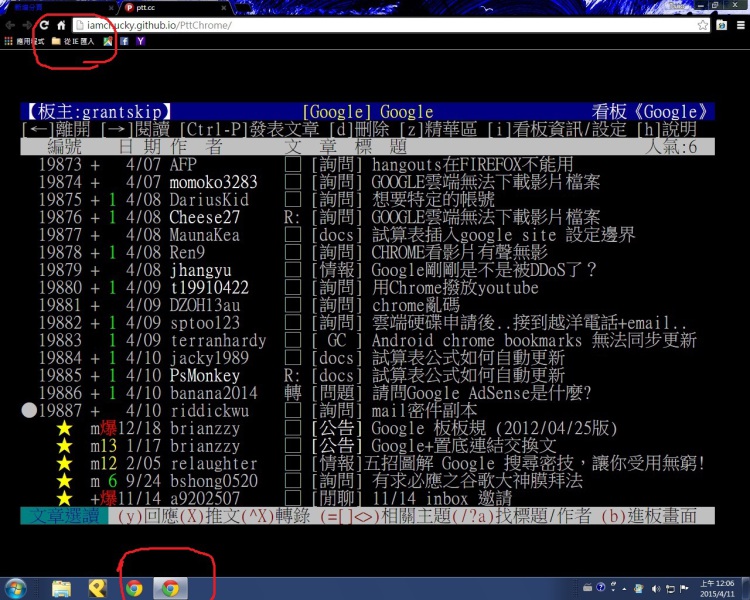Viewport: 750px width, 600px height.
Task: Open article 19874 by momoko3283
Action: click(x=367, y=182)
